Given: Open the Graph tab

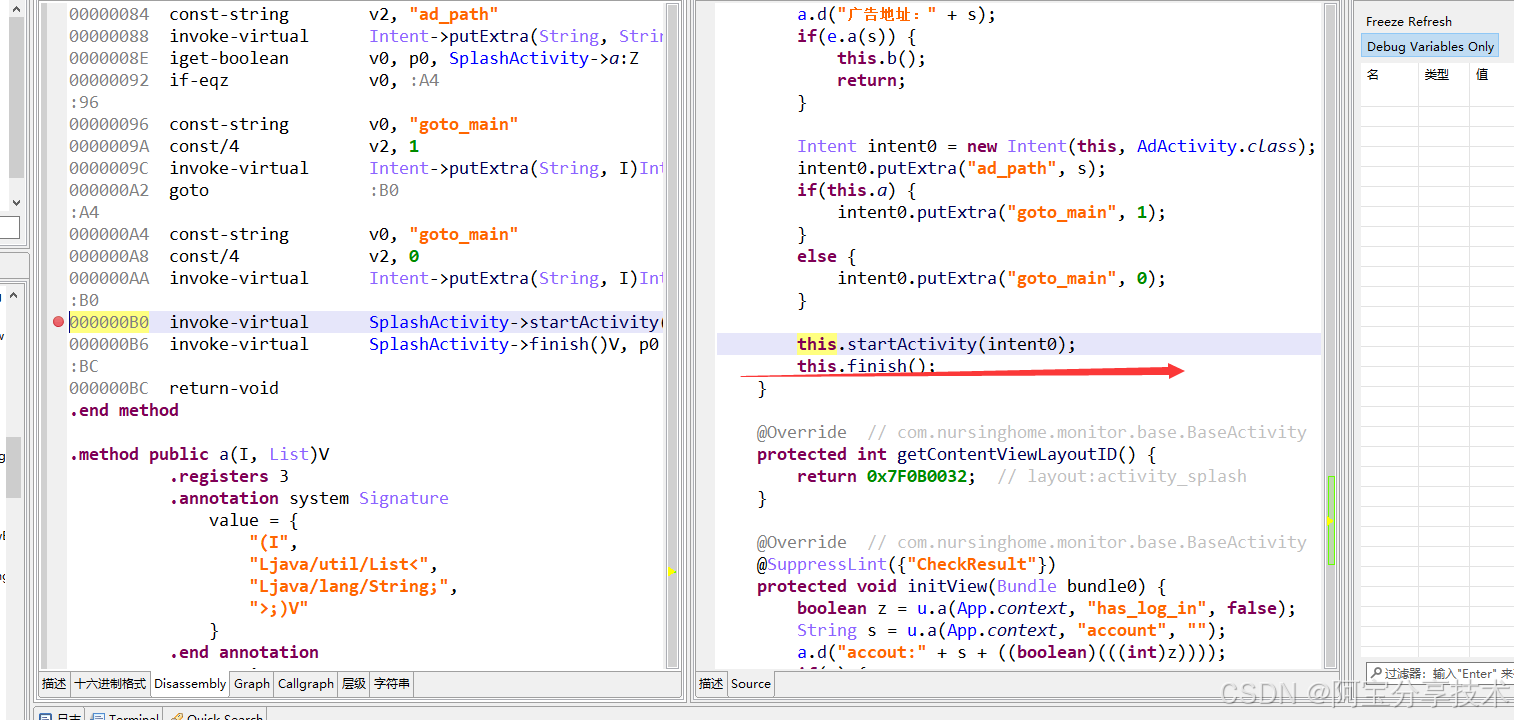Looking at the screenshot, I should pyautogui.click(x=252, y=684).
